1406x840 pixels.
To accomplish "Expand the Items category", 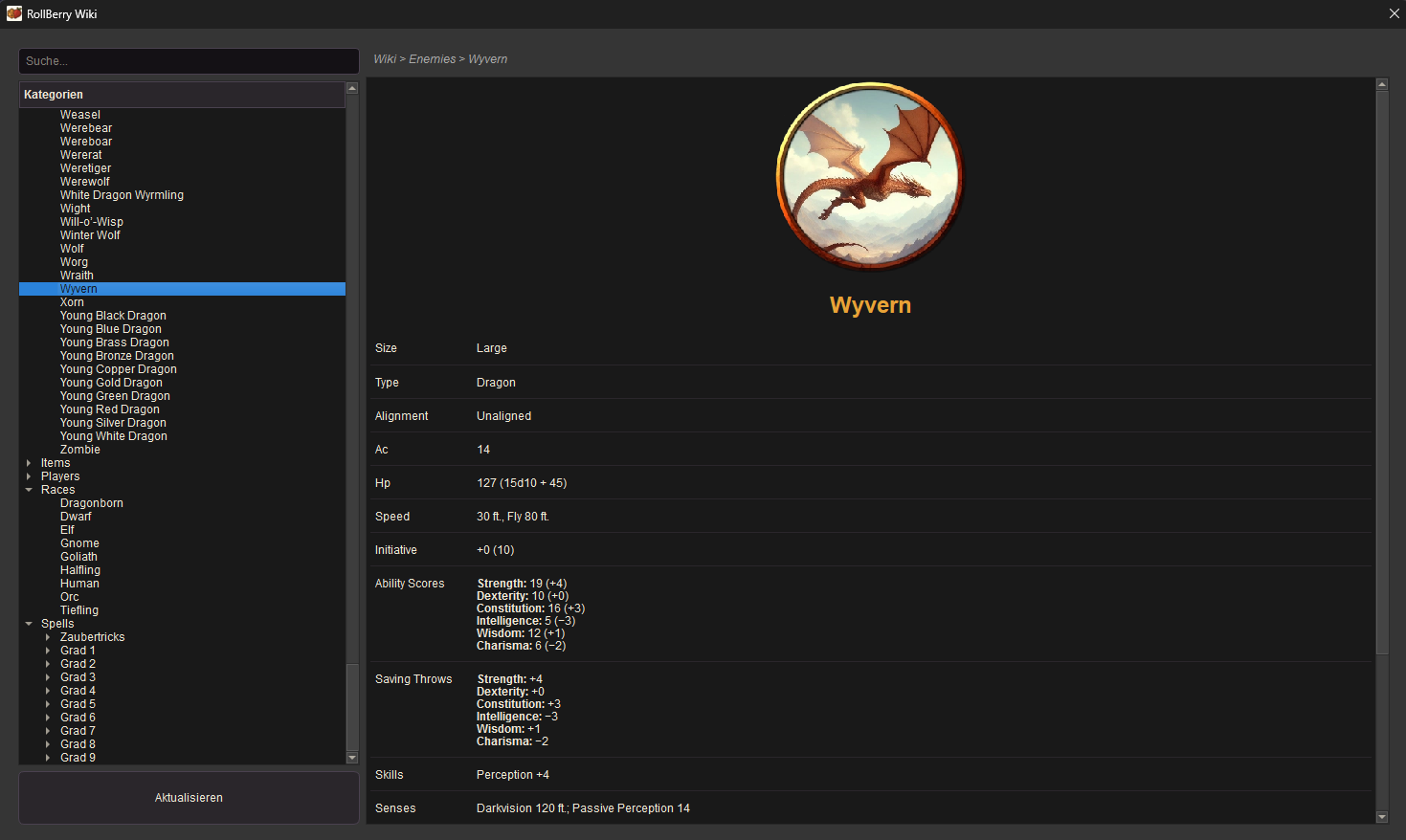I will tap(28, 462).
